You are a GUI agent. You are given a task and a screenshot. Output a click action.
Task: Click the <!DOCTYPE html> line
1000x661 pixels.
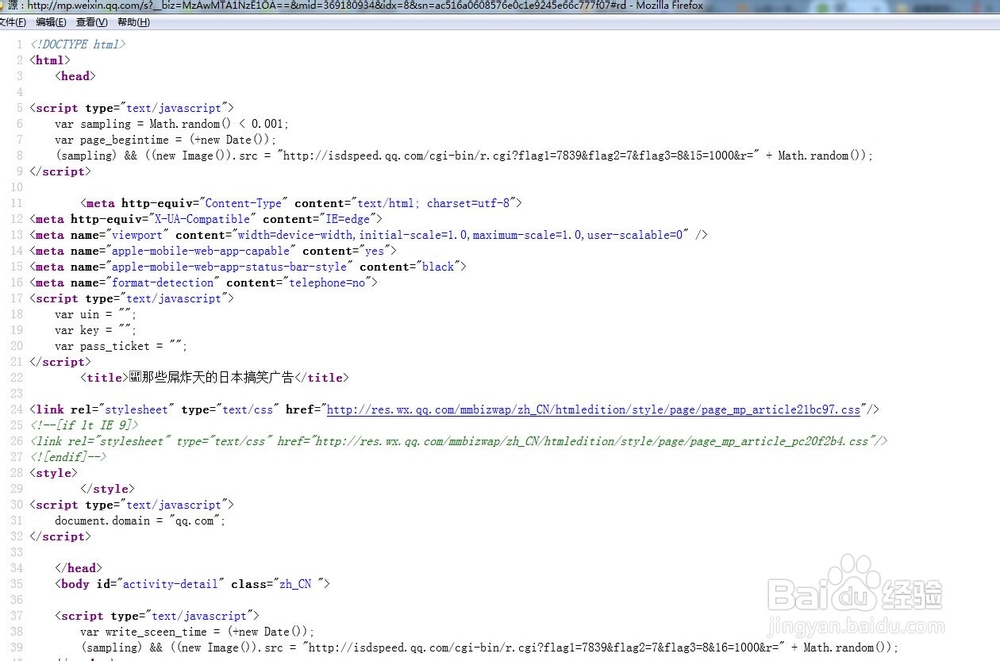coord(78,44)
